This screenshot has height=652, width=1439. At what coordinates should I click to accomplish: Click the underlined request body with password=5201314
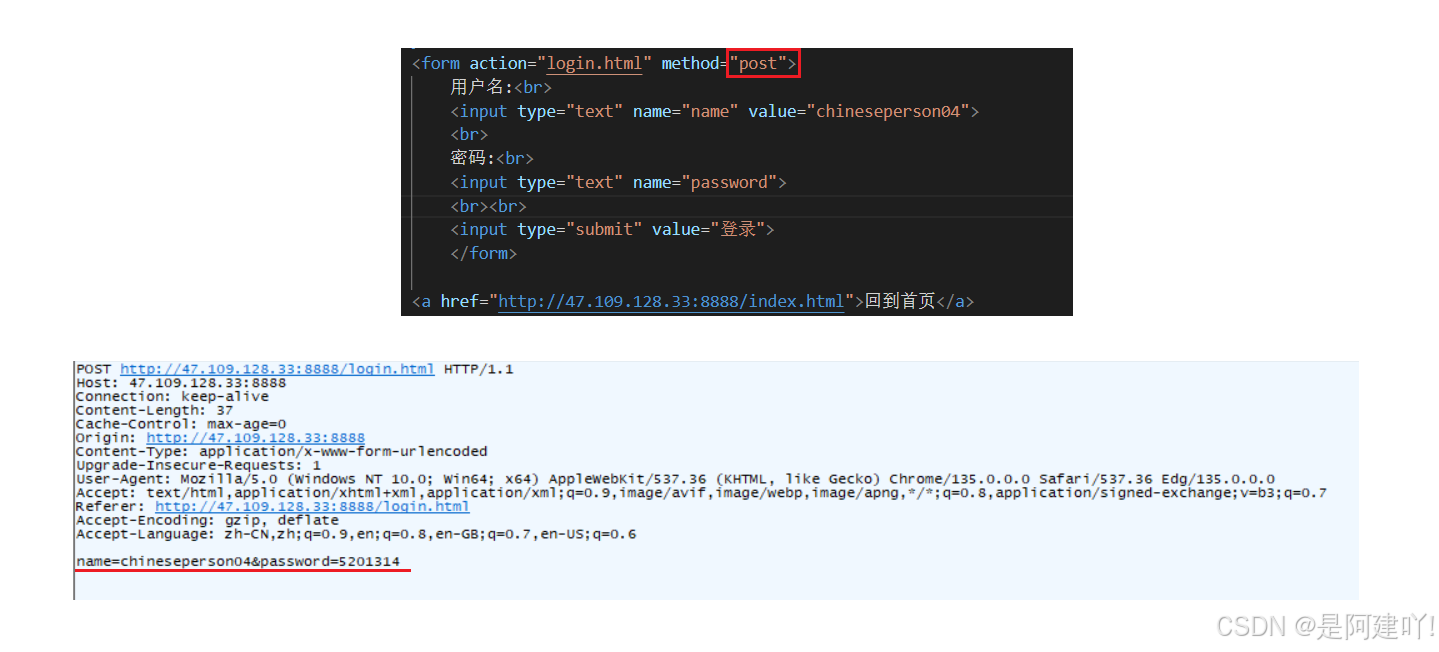[x=238, y=562]
